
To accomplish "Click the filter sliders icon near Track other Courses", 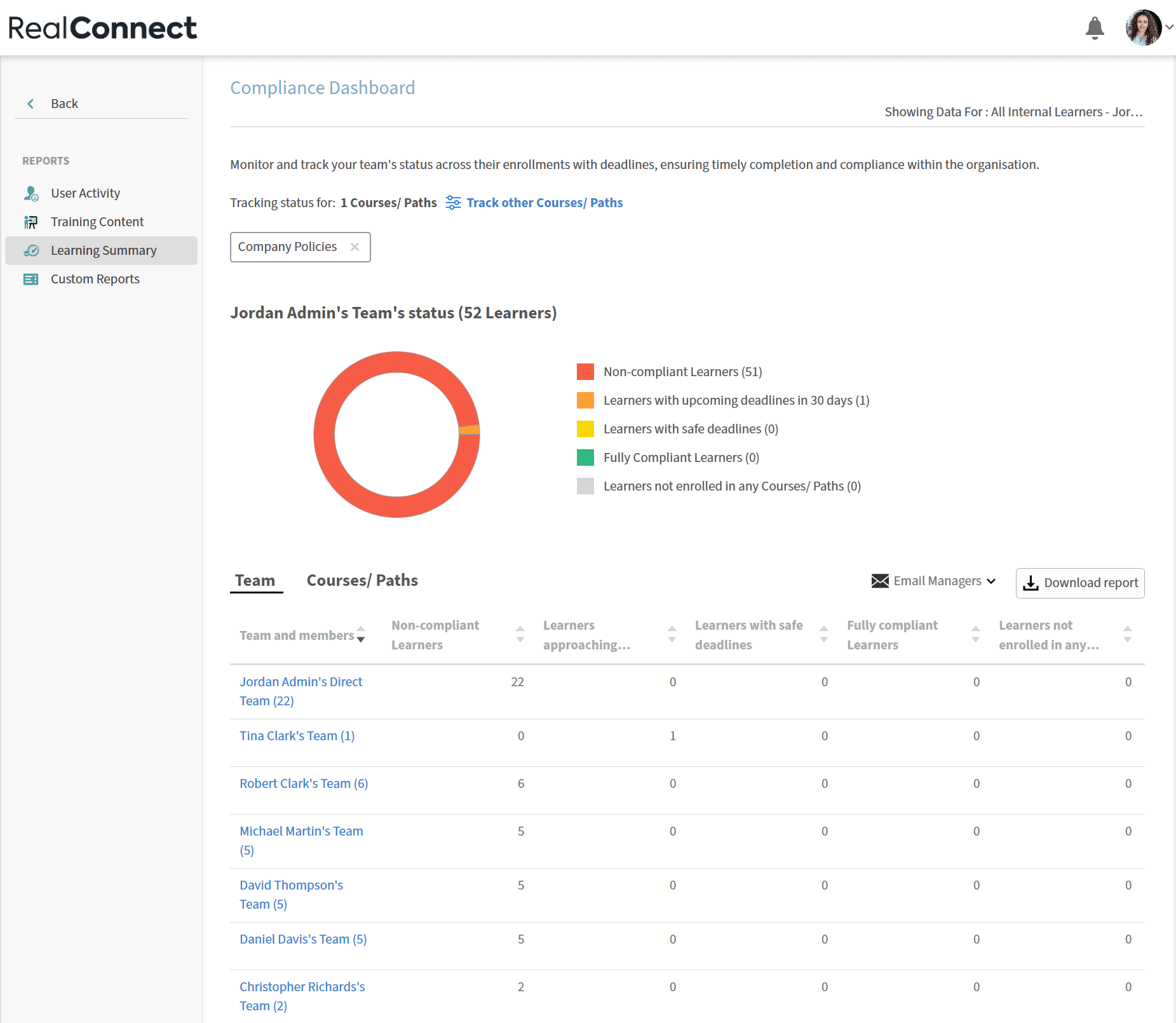I will click(453, 203).
